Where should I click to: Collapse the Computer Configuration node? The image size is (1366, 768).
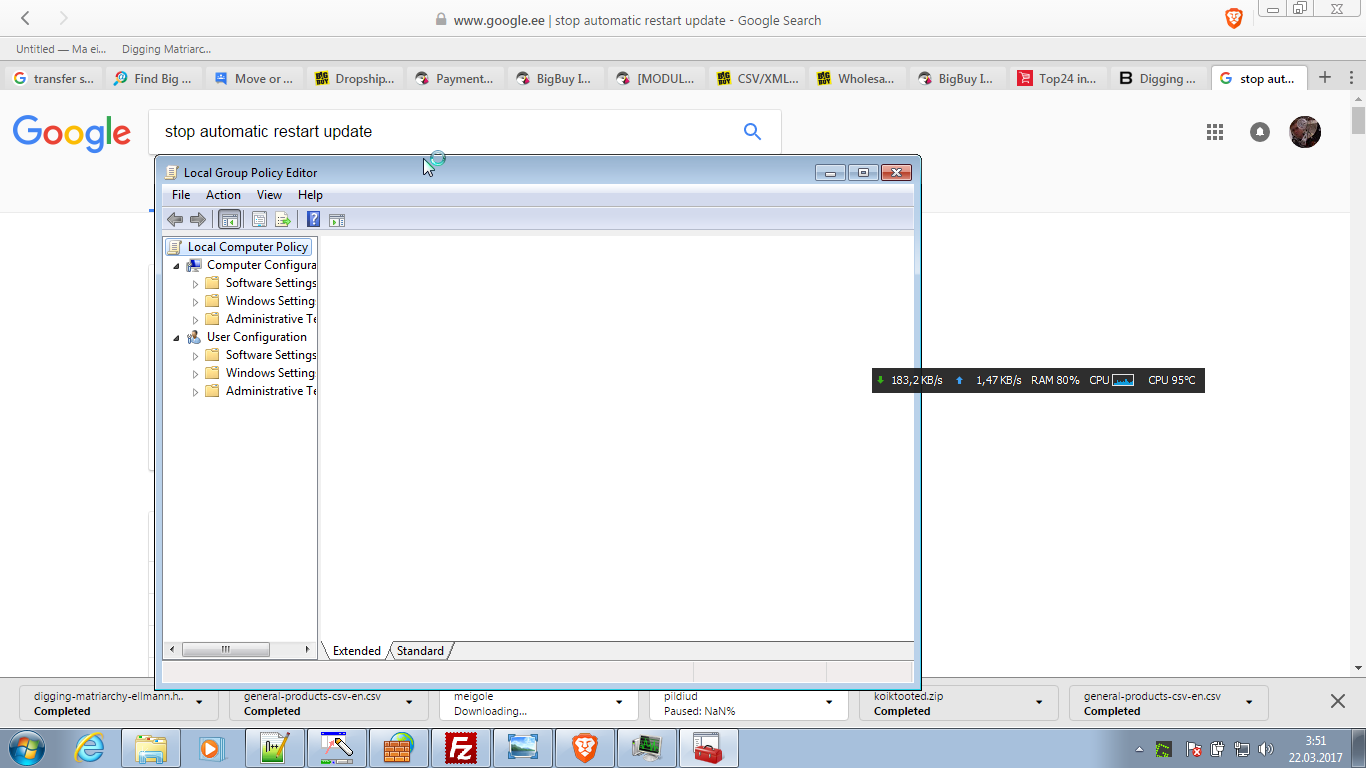coord(177,266)
